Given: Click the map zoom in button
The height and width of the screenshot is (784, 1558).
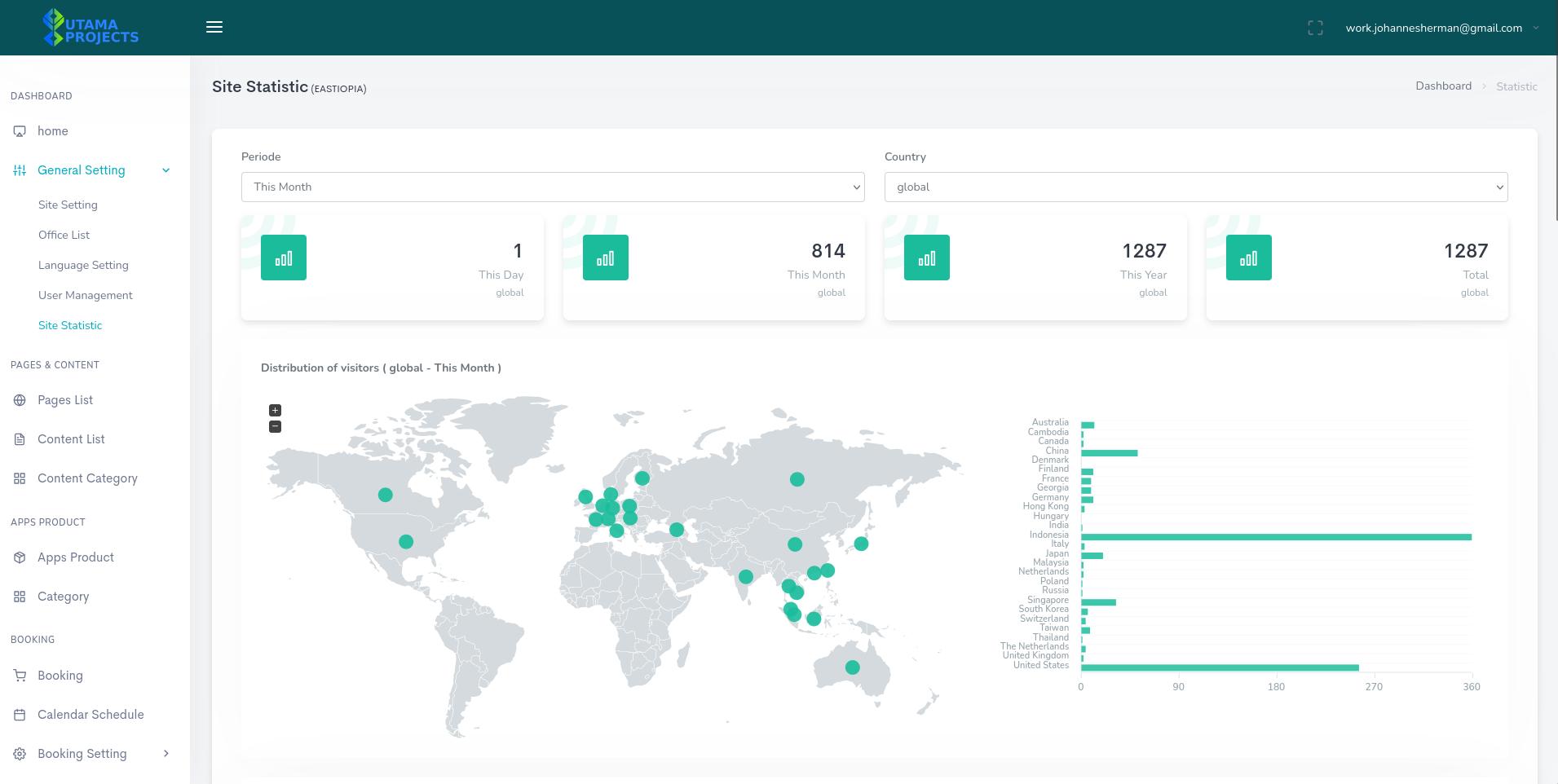Looking at the screenshot, I should tap(275, 411).
